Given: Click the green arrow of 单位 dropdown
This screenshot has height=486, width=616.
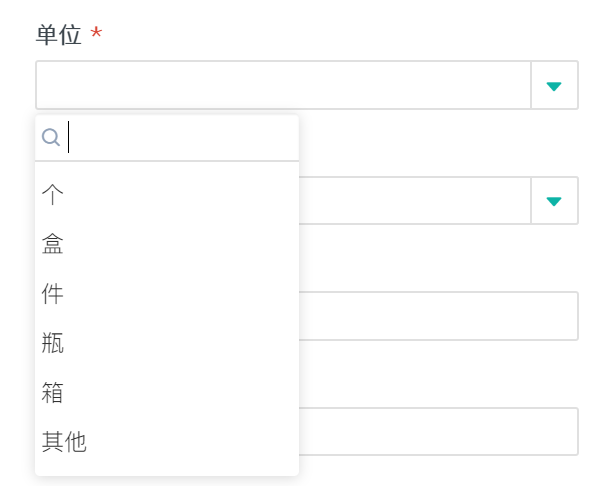Looking at the screenshot, I should (554, 86).
